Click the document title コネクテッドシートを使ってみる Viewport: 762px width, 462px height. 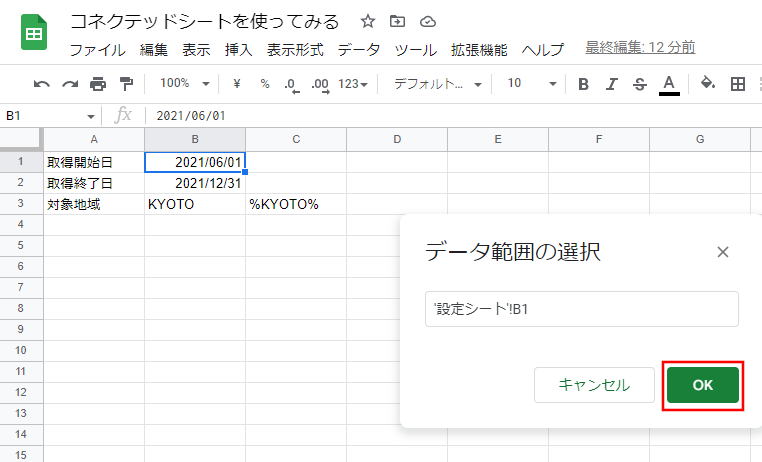(205, 22)
